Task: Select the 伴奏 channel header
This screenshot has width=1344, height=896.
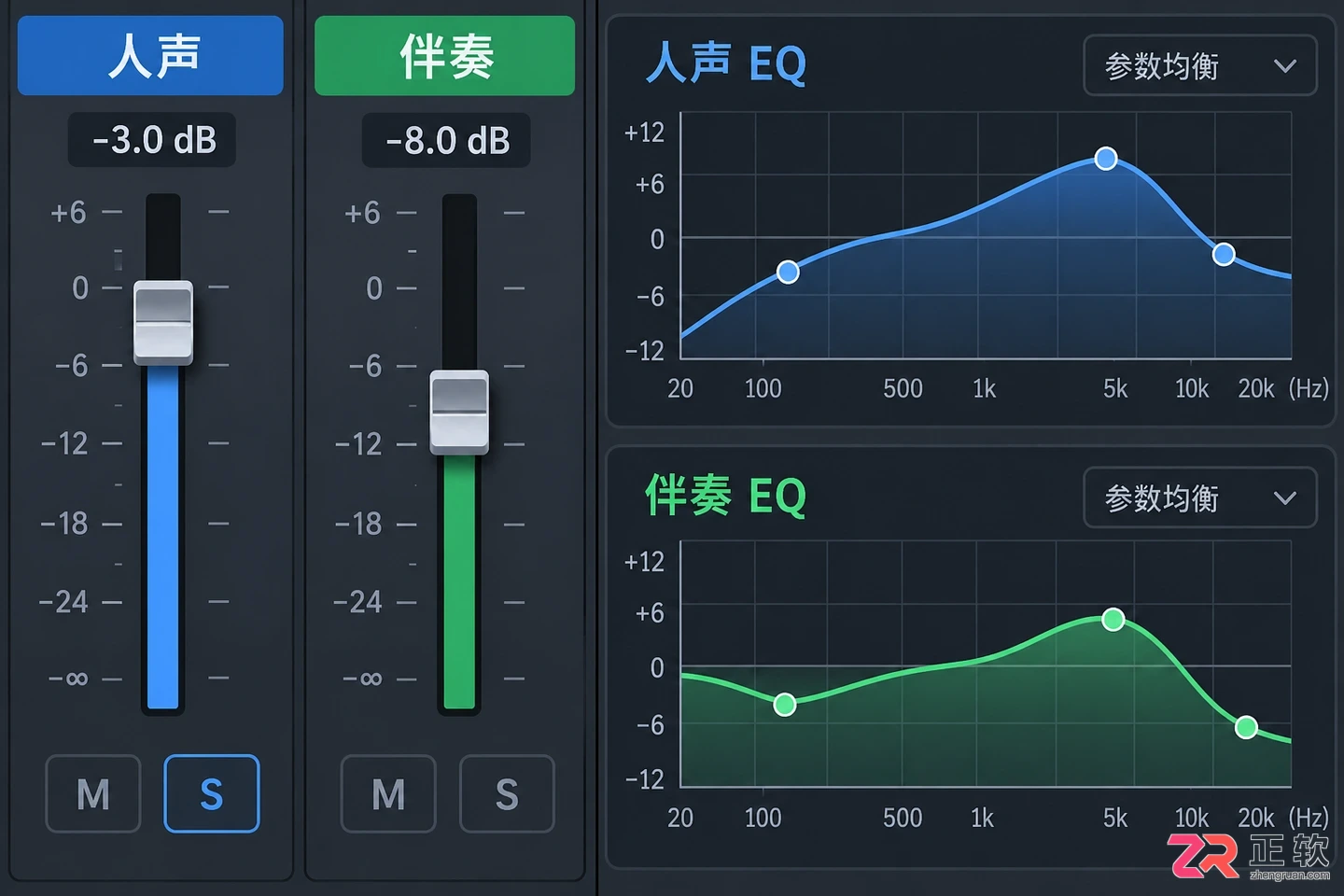Action: (x=444, y=55)
